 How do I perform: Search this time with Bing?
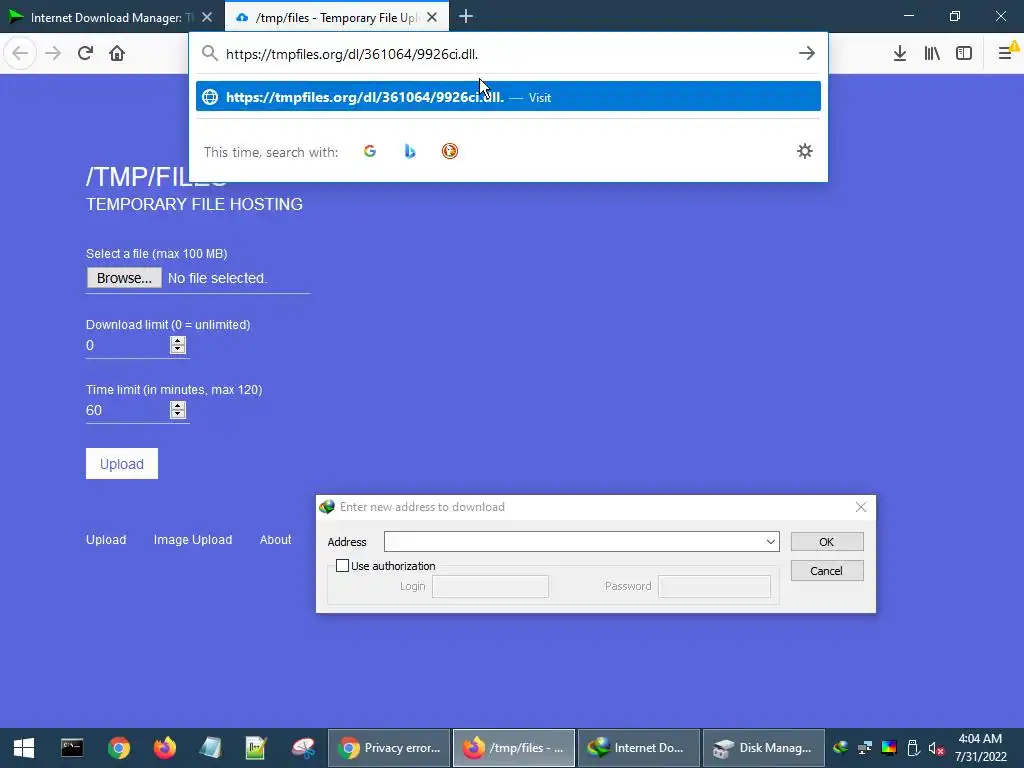tap(409, 152)
